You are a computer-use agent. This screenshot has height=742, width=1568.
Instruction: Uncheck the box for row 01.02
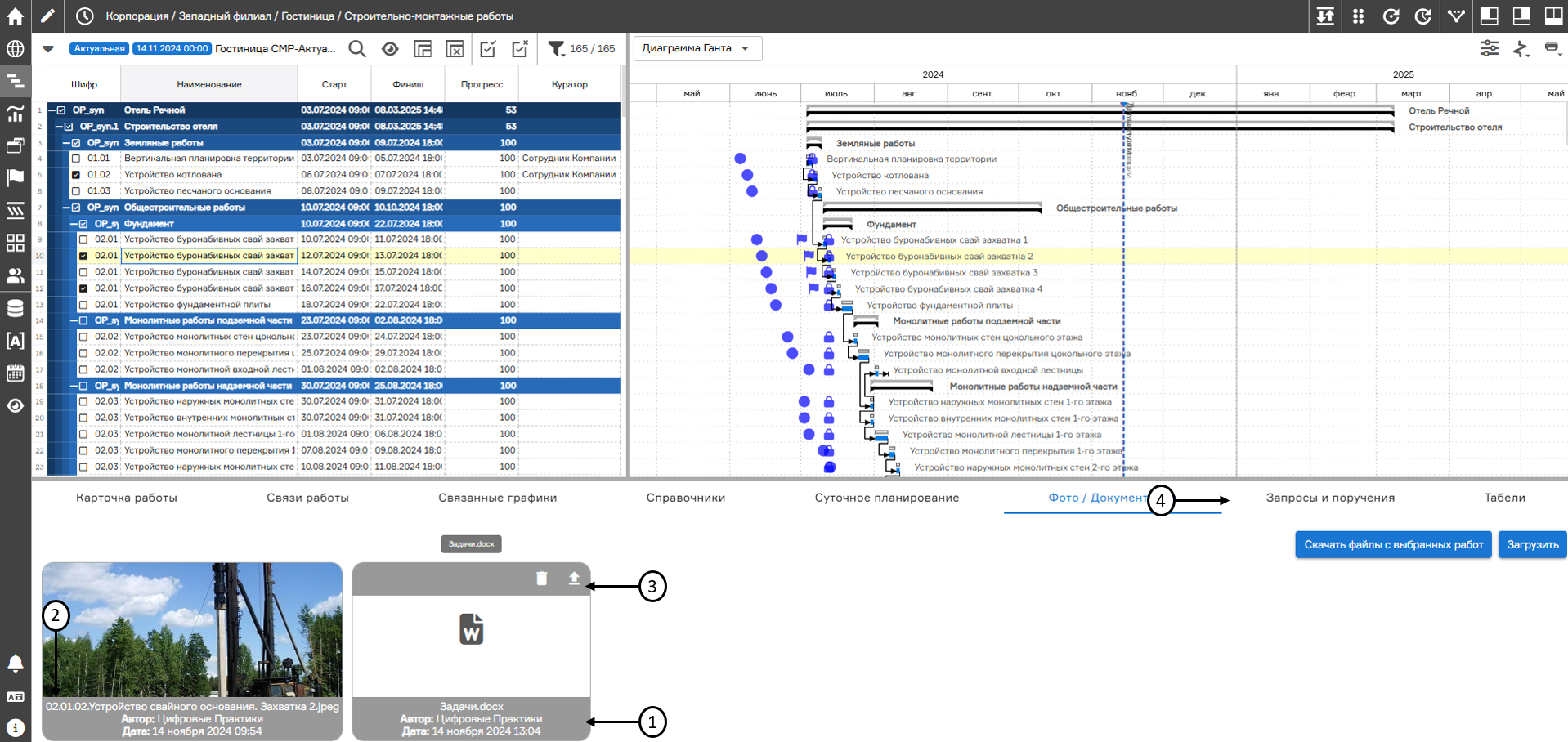coord(76,175)
